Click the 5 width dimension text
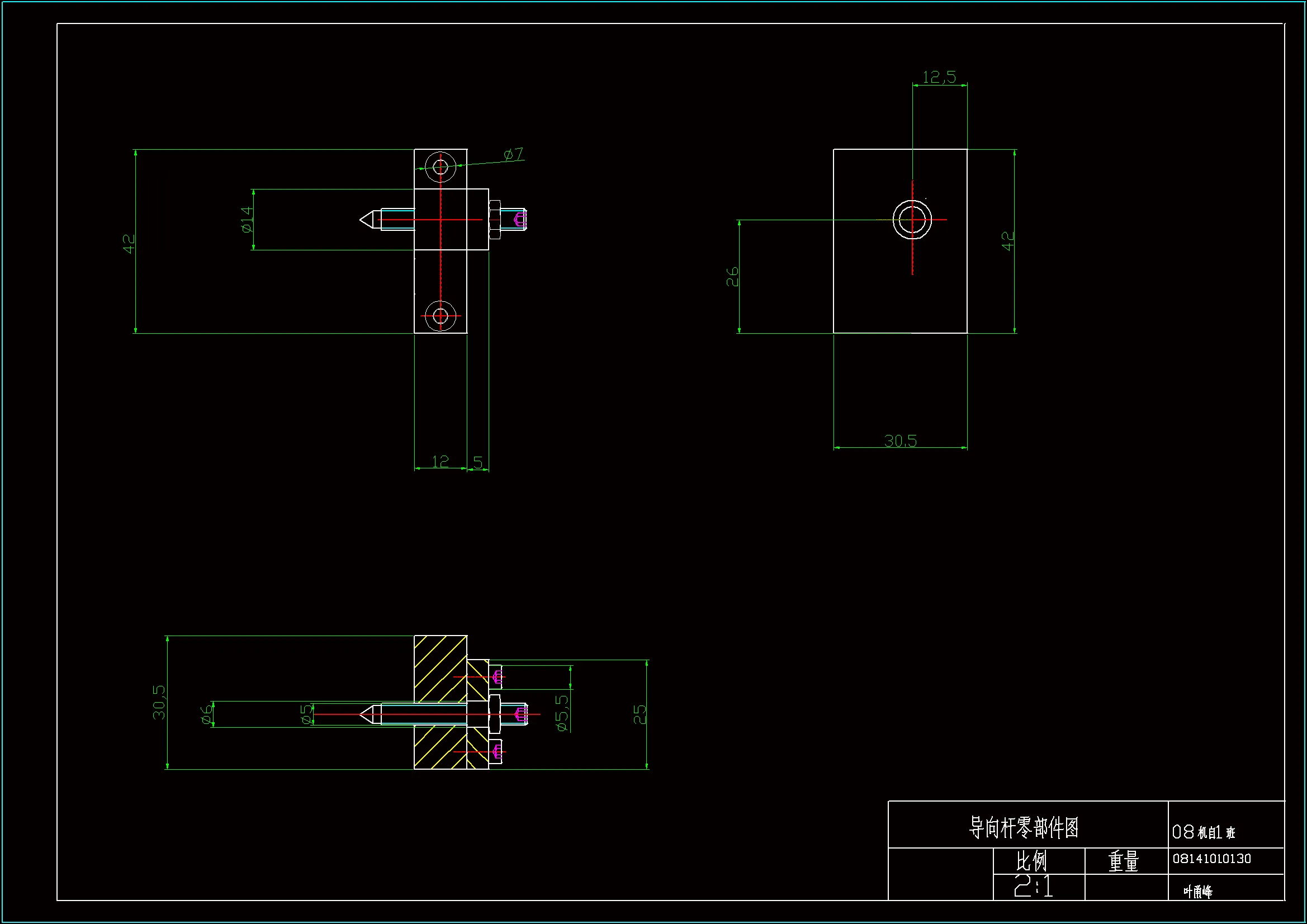The width and height of the screenshot is (1307, 924). coord(477,463)
